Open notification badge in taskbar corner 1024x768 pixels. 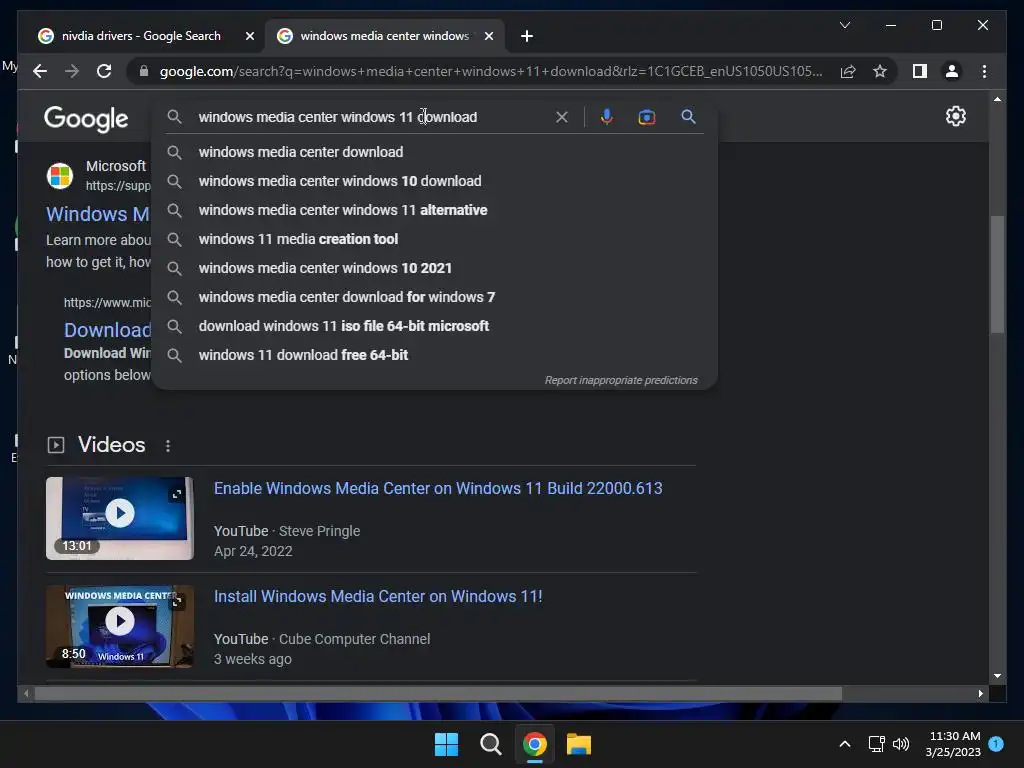[x=996, y=744]
